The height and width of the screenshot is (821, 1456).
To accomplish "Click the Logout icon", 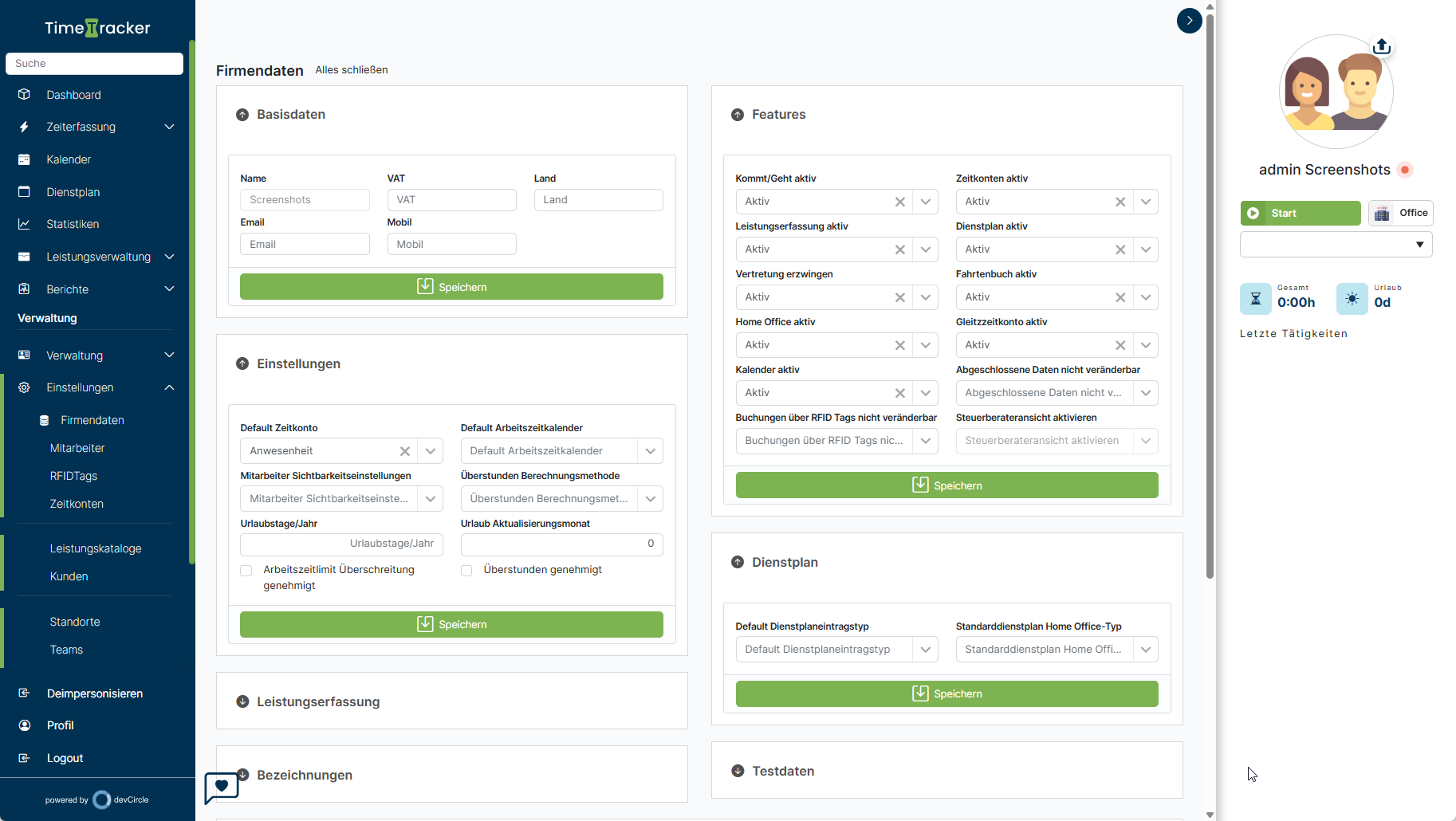I will pyautogui.click(x=24, y=758).
